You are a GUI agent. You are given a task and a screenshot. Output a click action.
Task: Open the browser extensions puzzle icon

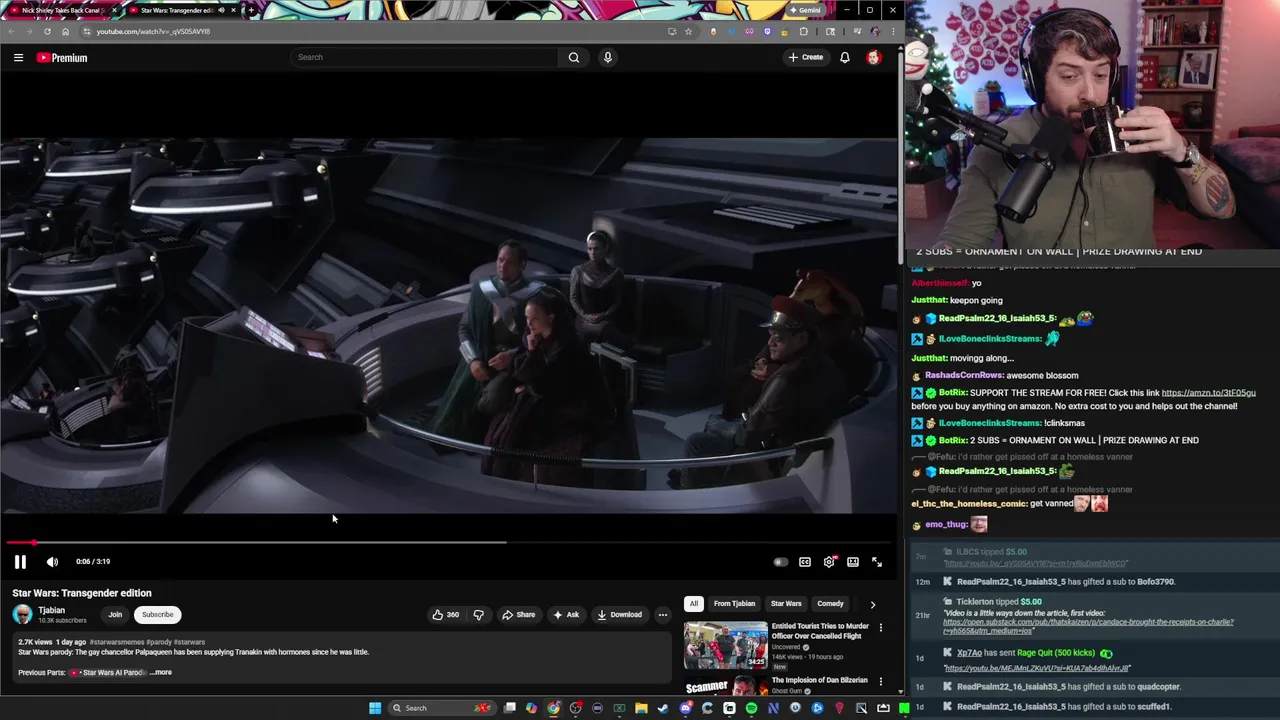point(803,31)
